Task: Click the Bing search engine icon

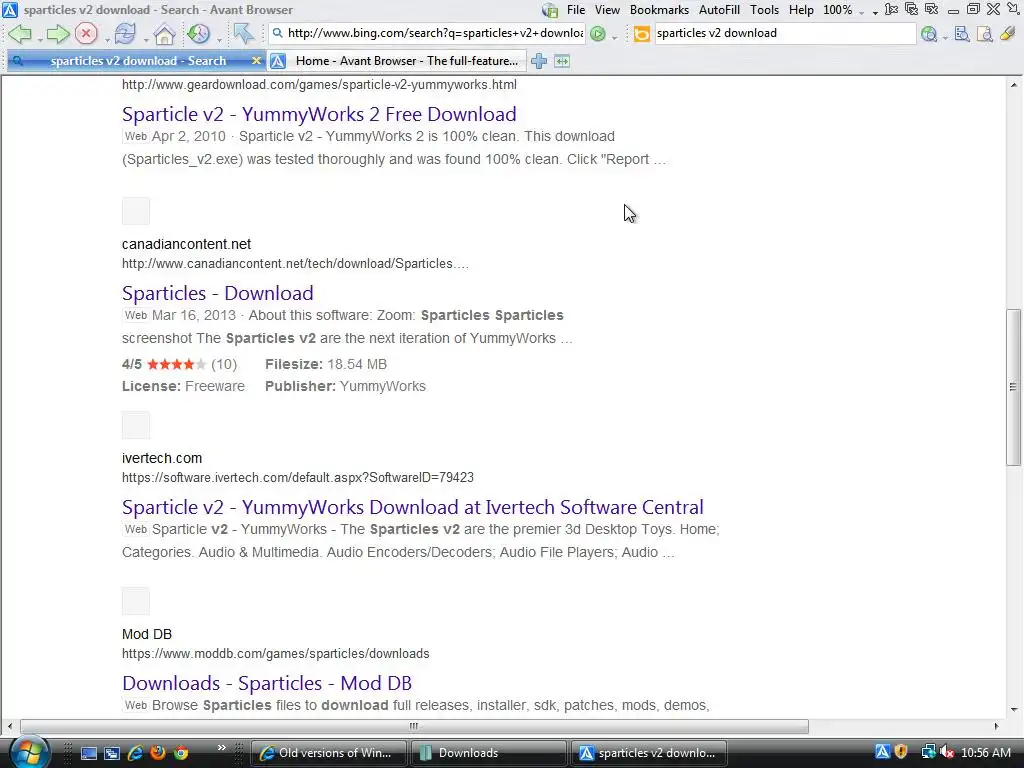Action: coord(641,33)
